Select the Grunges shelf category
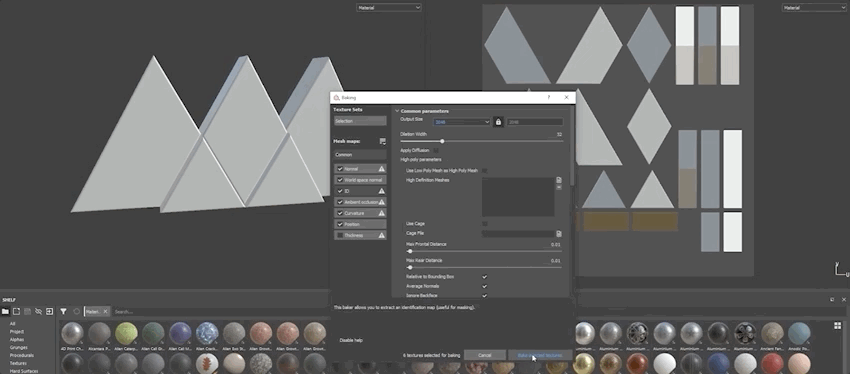This screenshot has width=850, height=374. [18, 347]
